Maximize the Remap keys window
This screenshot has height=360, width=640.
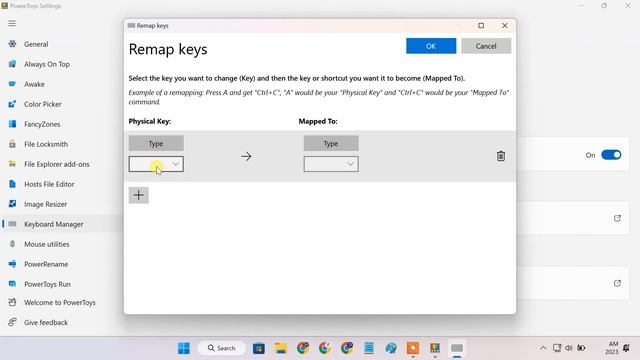481,25
